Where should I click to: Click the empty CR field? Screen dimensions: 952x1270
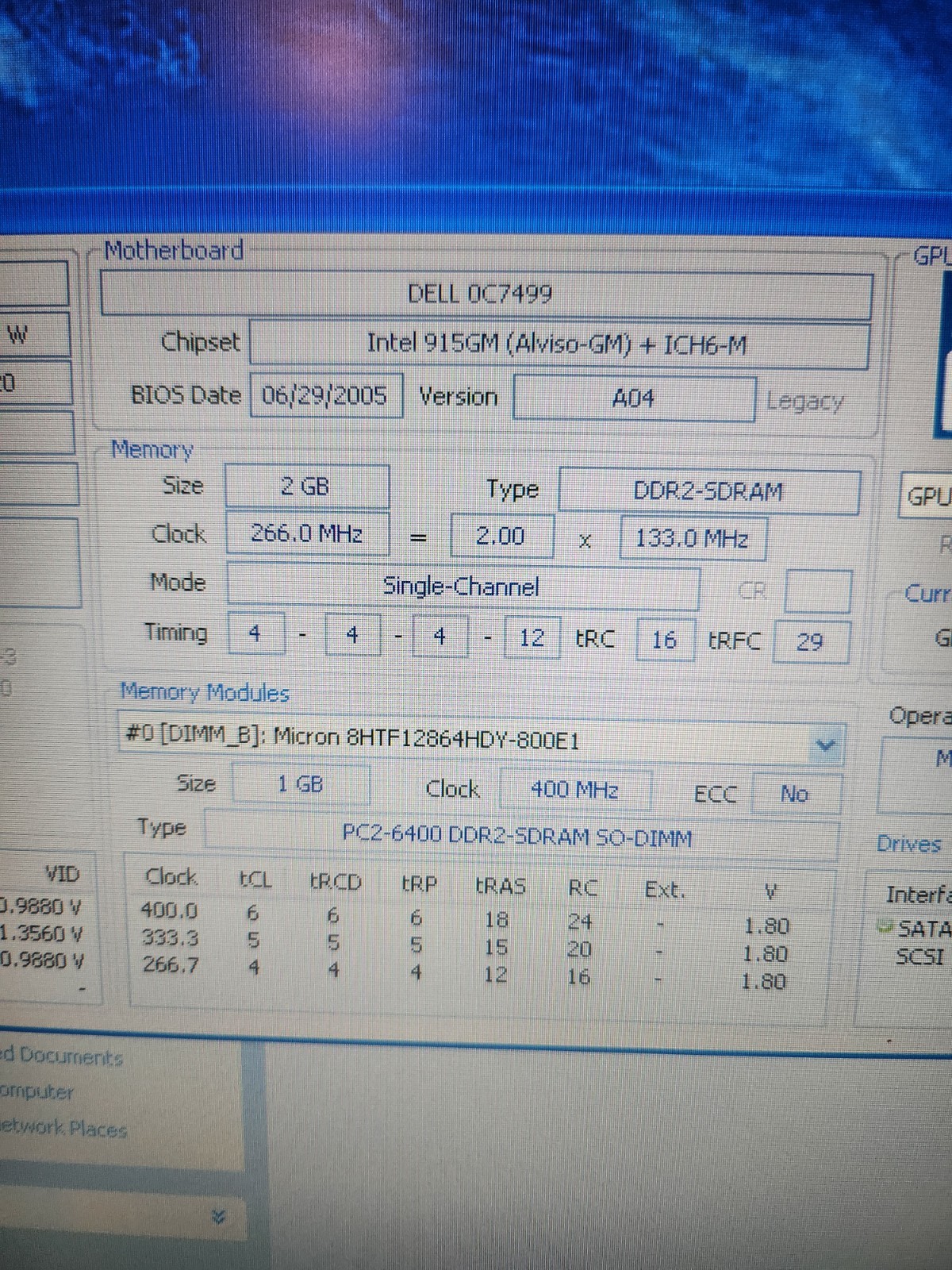(x=818, y=591)
